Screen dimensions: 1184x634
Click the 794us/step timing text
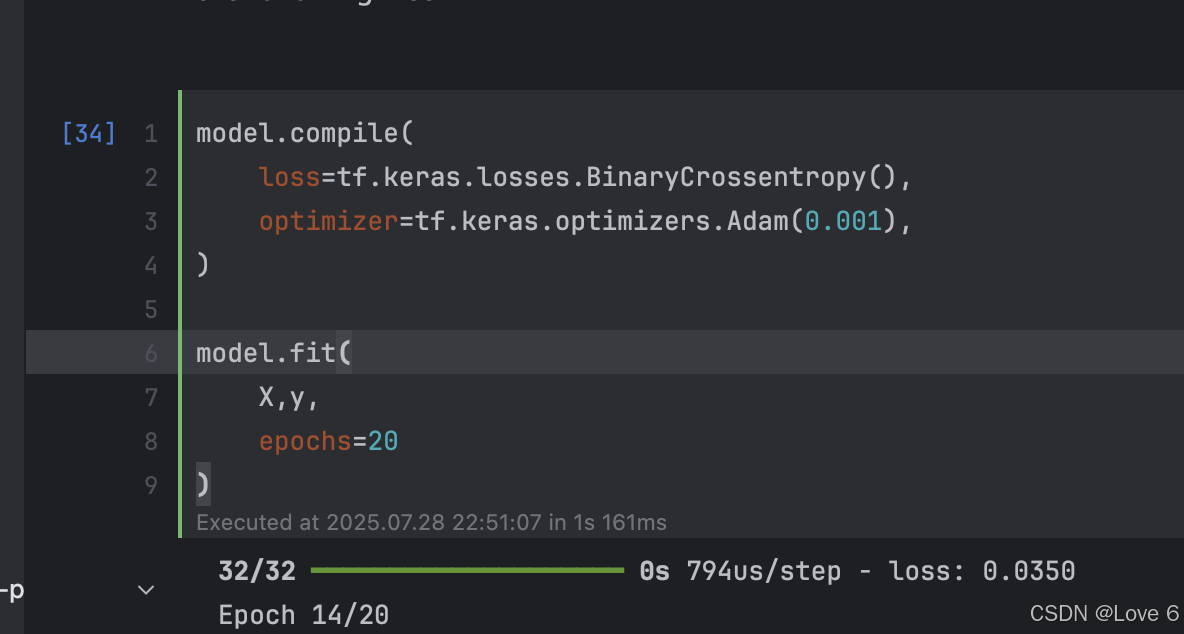pos(763,571)
